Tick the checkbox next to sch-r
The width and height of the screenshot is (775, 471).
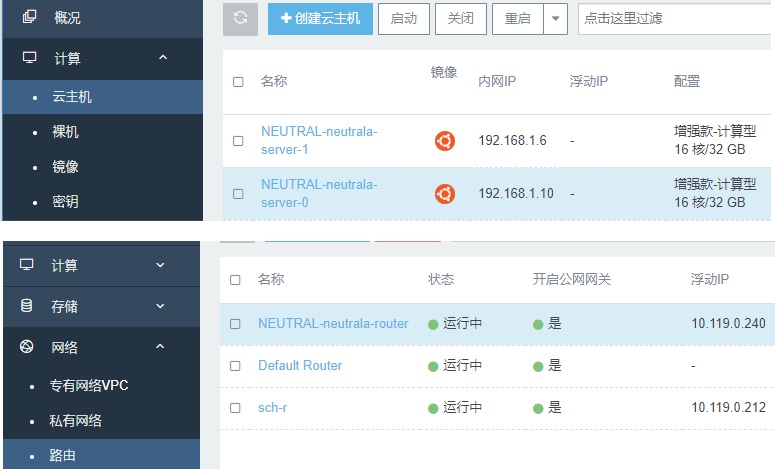[235, 408]
